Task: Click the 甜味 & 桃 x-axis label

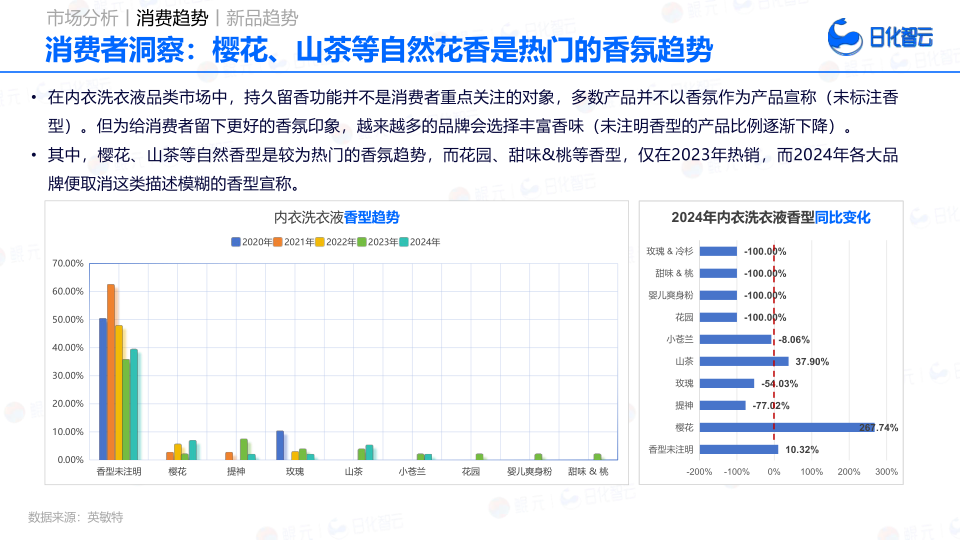Action: click(x=588, y=471)
